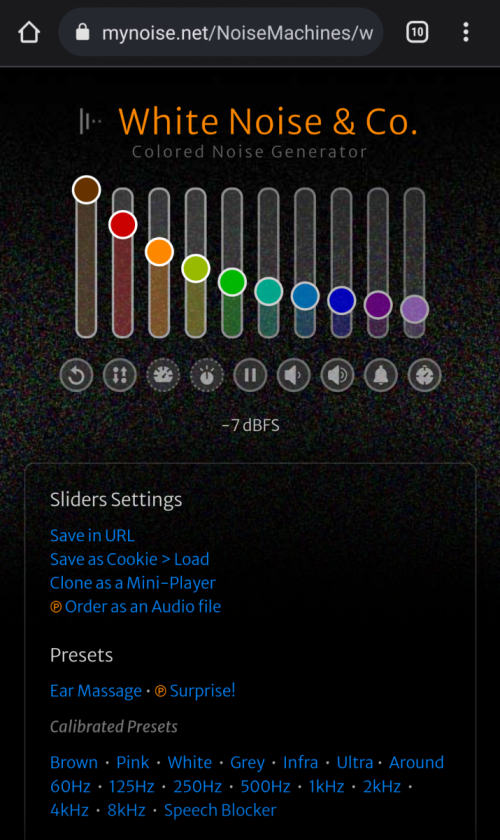The image size is (500, 840).
Task: Click the light purple slider knob
Action: click(x=414, y=309)
